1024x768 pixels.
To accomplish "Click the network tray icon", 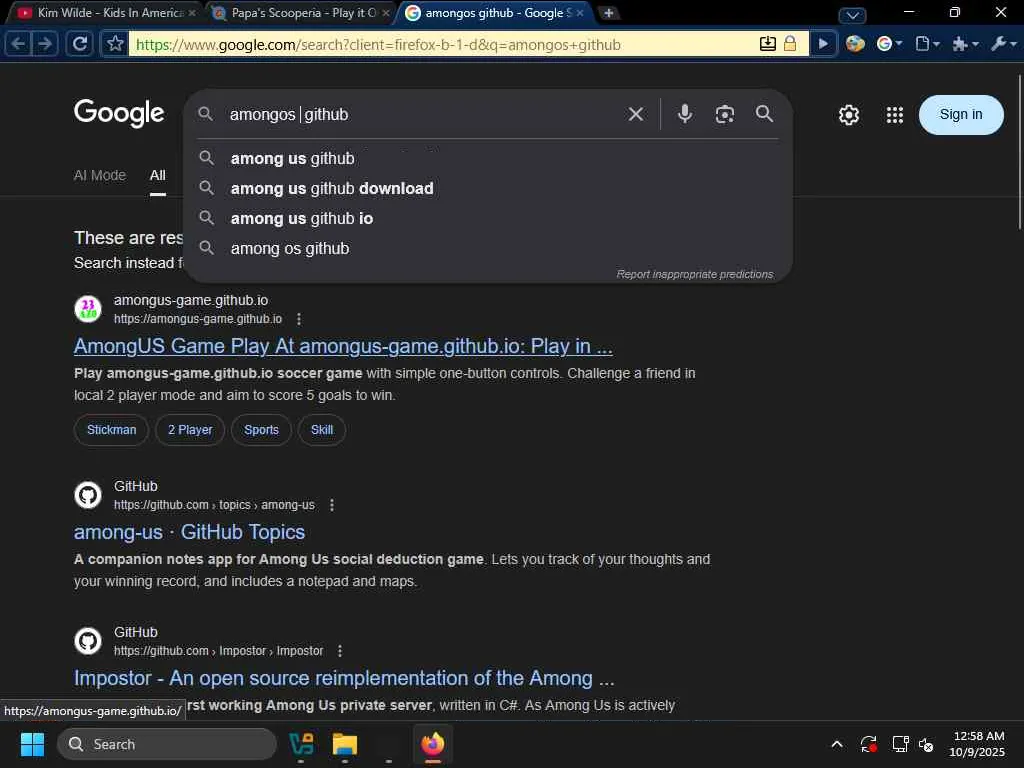I will 901,744.
